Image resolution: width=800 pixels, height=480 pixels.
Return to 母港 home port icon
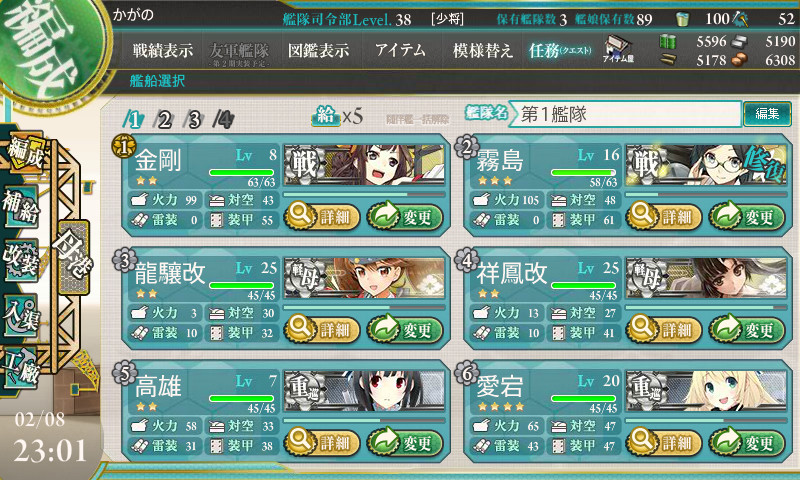[74, 257]
